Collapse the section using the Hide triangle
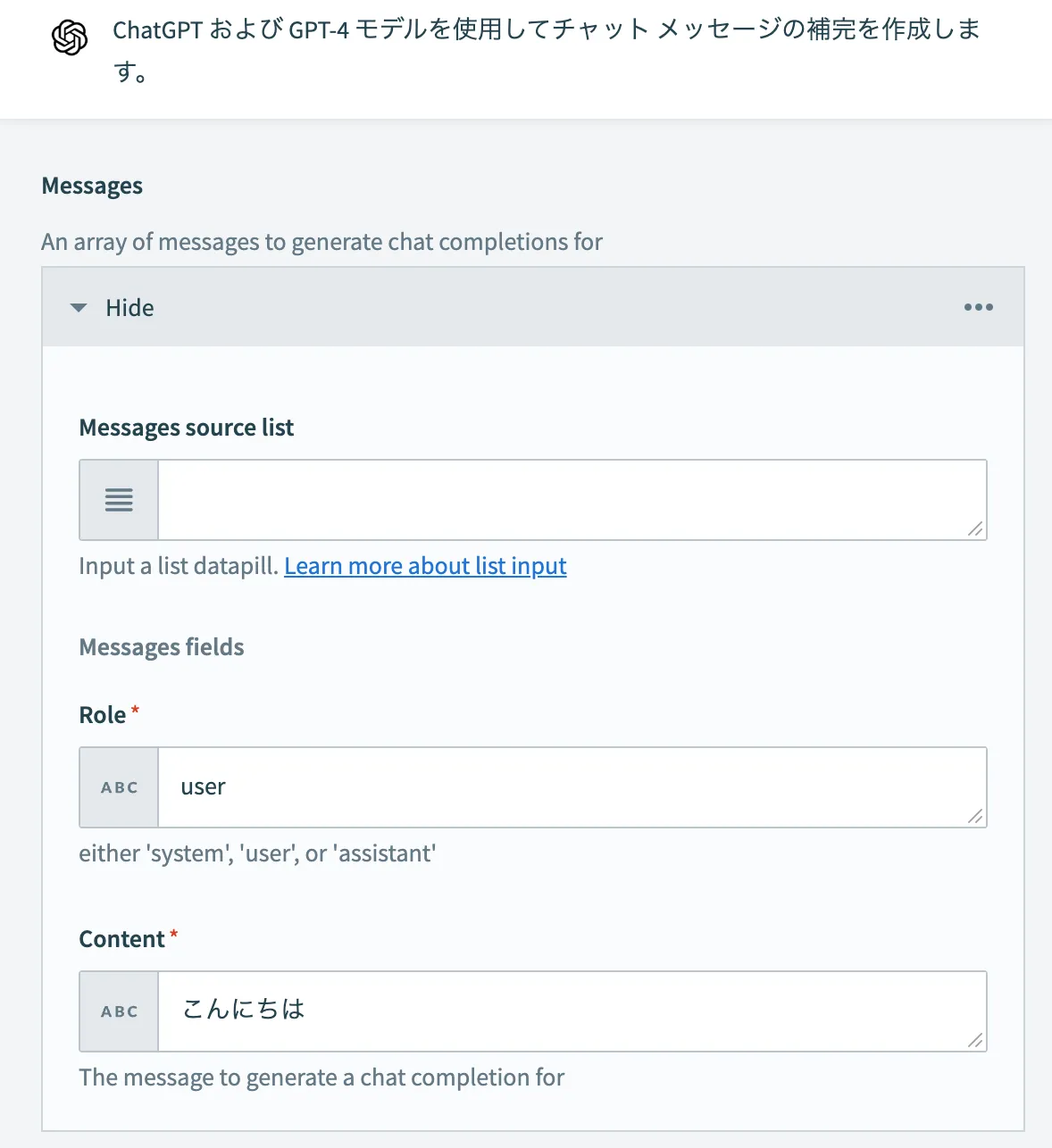This screenshot has width=1052, height=1148. 79,308
